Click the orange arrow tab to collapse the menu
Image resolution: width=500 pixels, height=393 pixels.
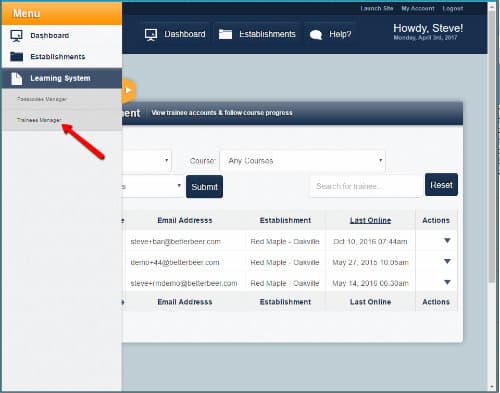tap(129, 90)
